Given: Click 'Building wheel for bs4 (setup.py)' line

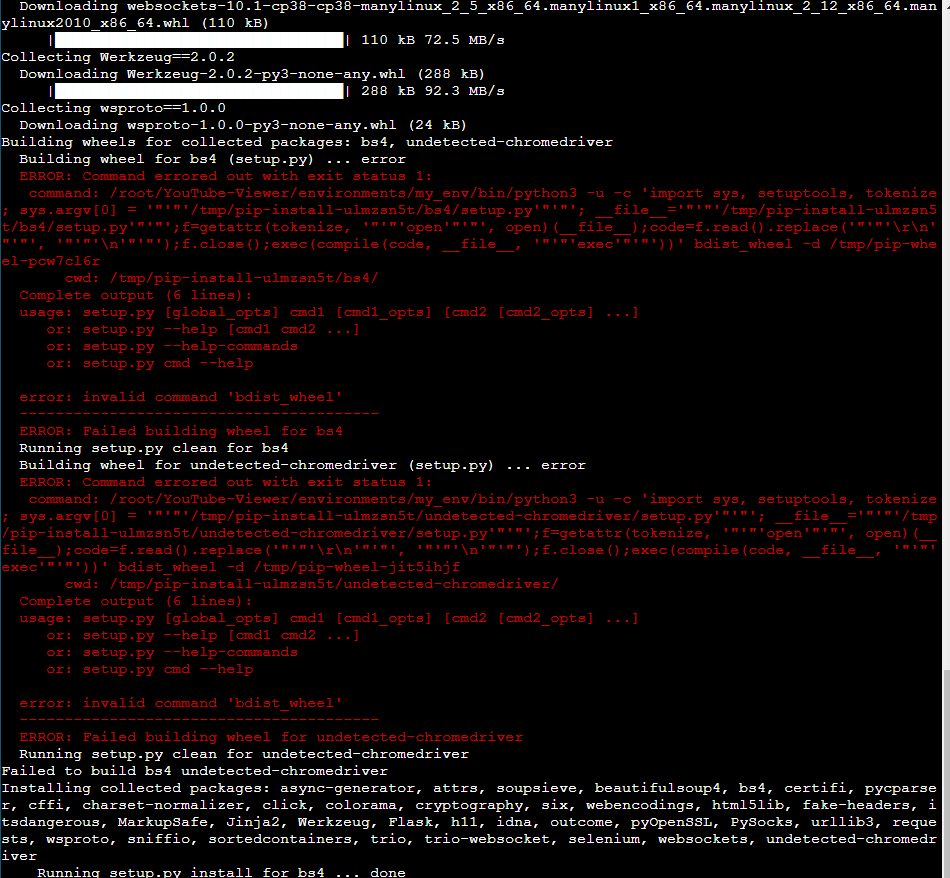Looking at the screenshot, I should coord(213,159).
